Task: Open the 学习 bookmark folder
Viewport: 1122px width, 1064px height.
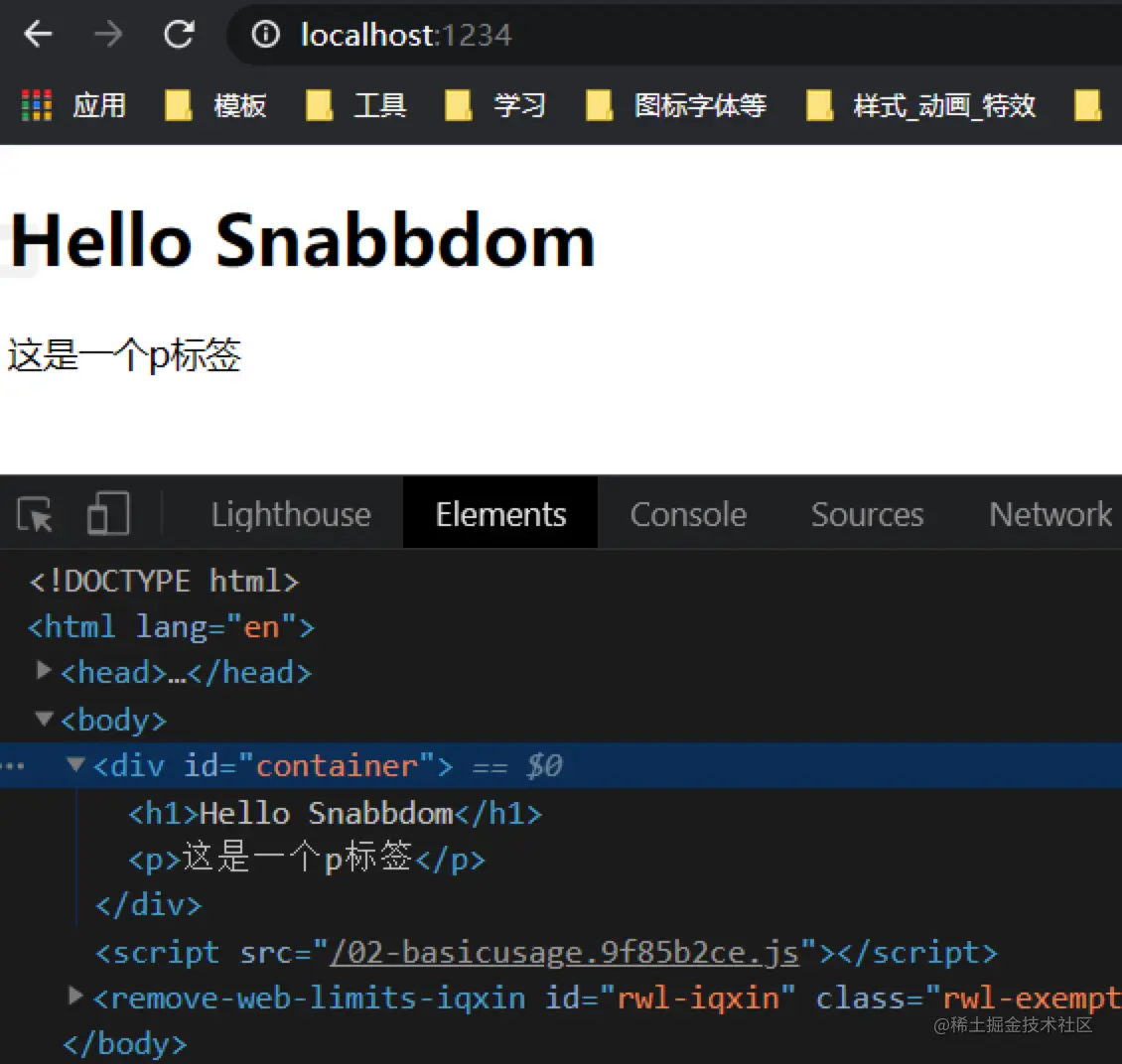Action: coord(495,105)
